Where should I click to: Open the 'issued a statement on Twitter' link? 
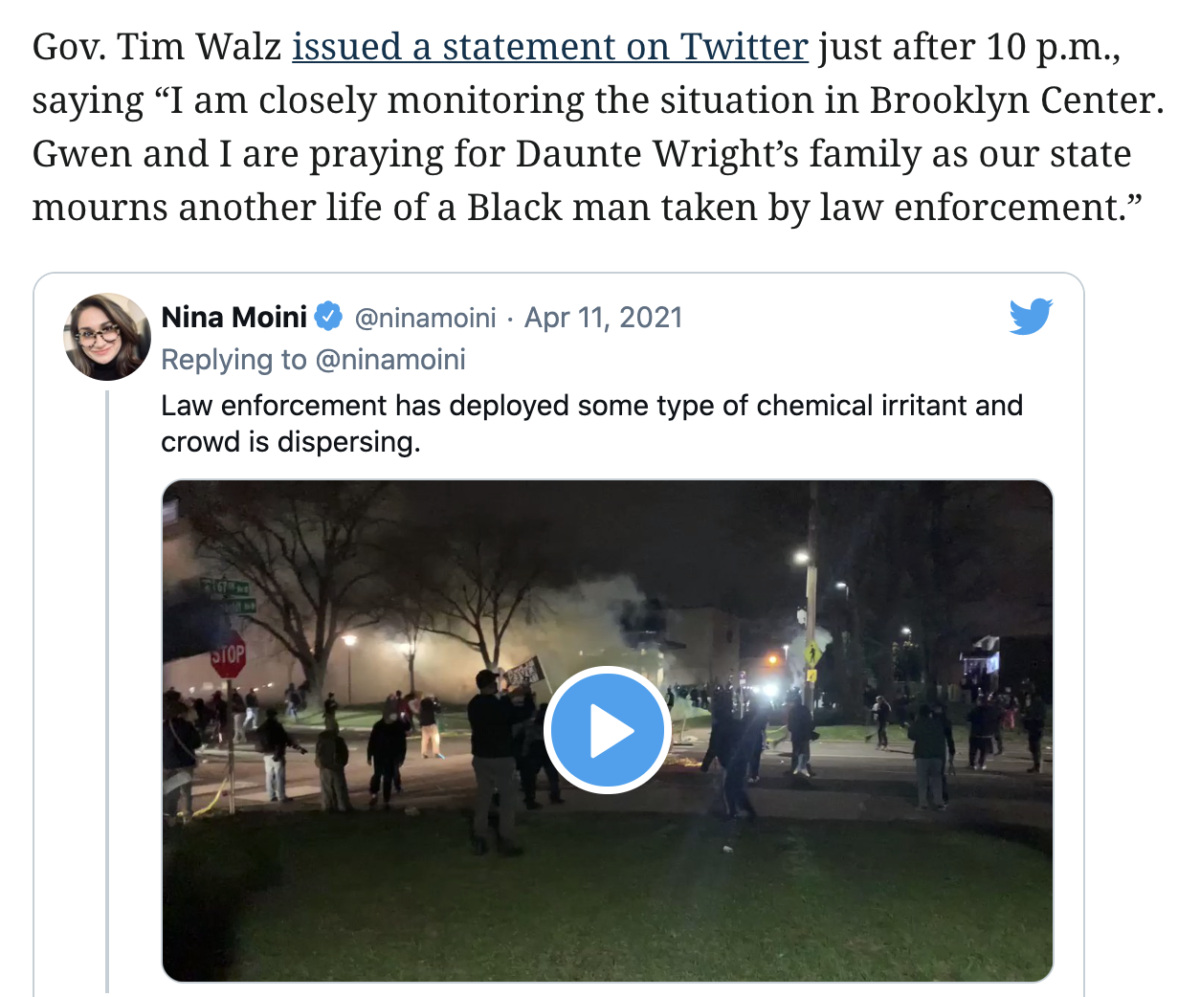click(x=550, y=48)
